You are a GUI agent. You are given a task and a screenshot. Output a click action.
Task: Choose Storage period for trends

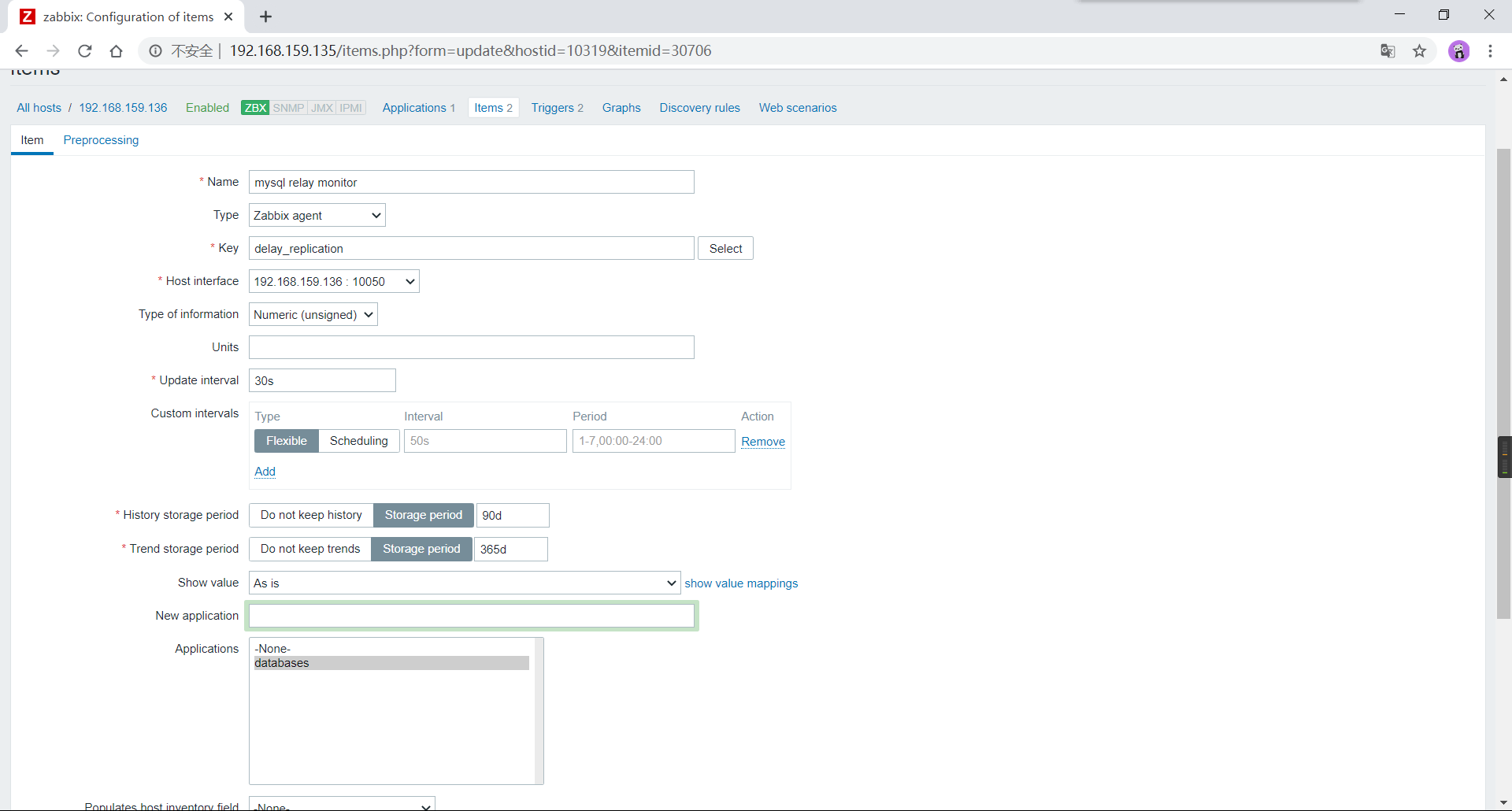[x=421, y=549]
